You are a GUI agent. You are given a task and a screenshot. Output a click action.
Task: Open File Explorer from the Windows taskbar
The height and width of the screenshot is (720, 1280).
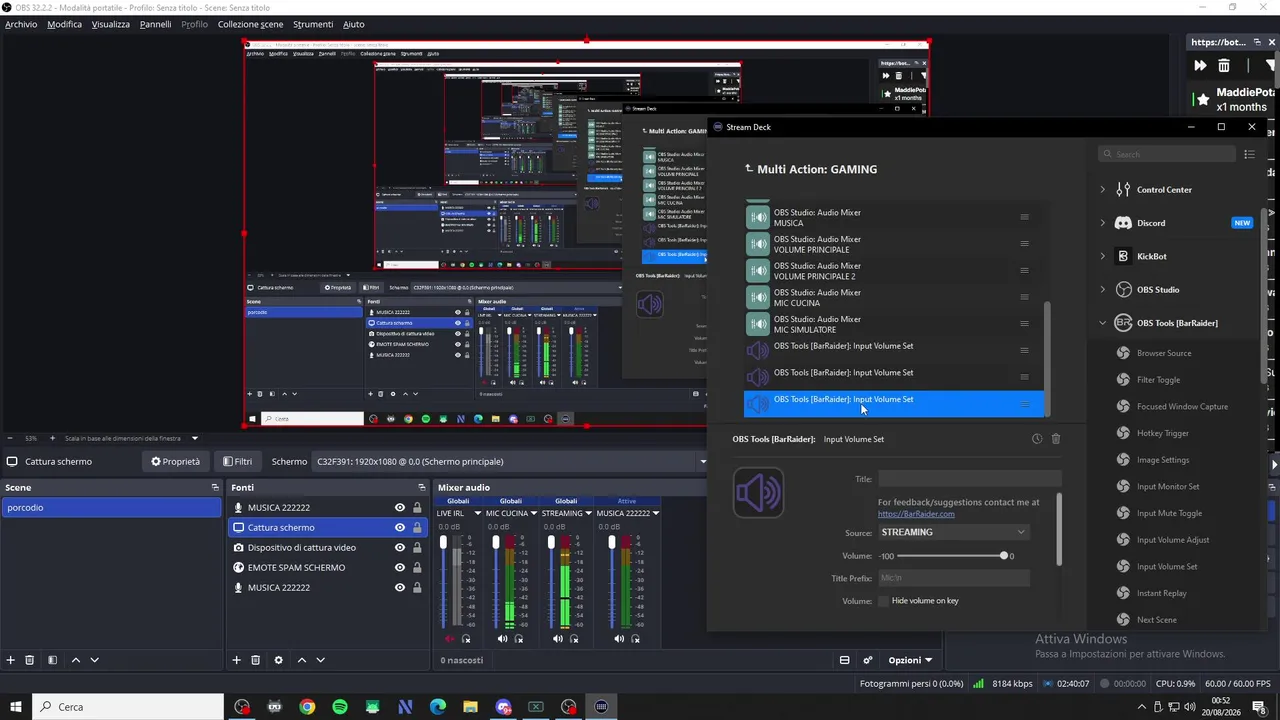470,707
